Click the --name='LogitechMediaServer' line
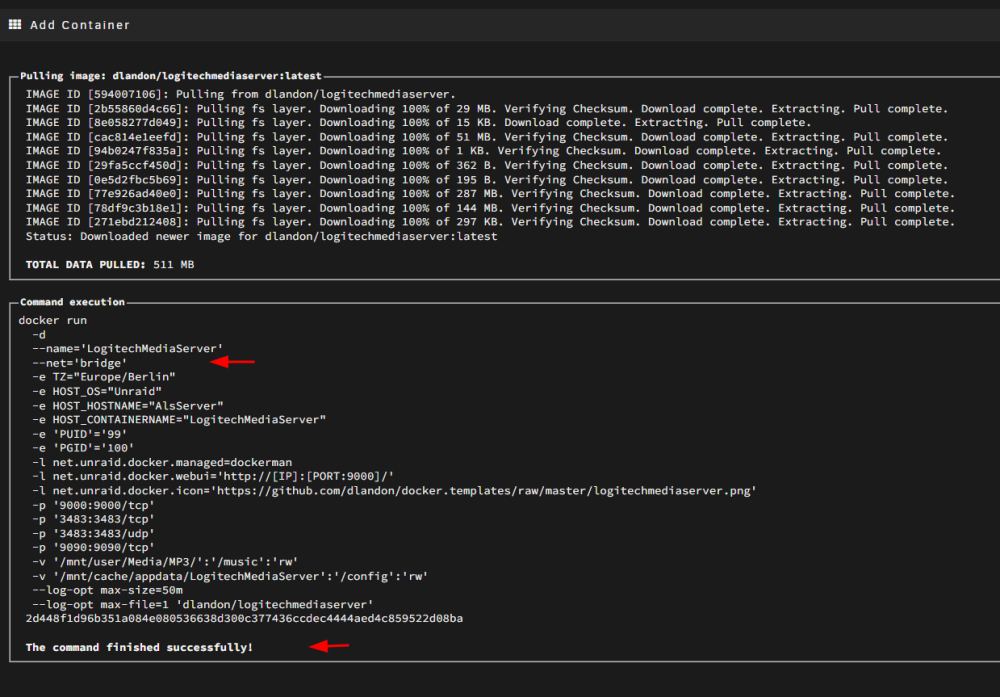This screenshot has height=697, width=1000. 128,349
